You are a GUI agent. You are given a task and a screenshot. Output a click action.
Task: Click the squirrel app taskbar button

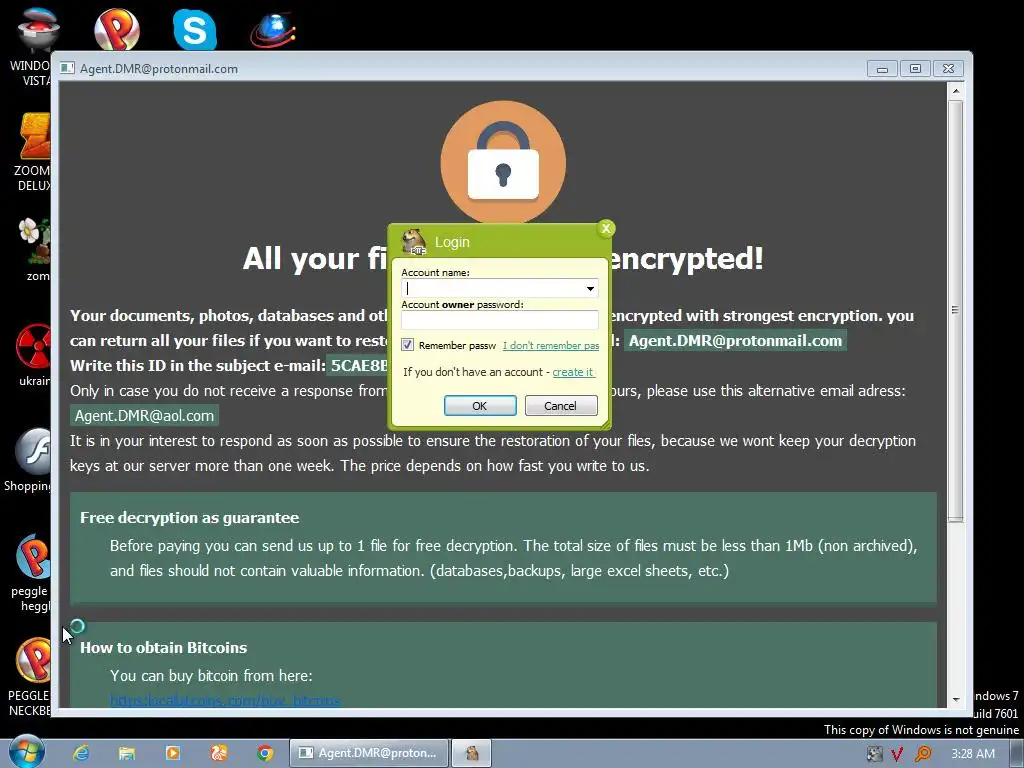point(472,753)
